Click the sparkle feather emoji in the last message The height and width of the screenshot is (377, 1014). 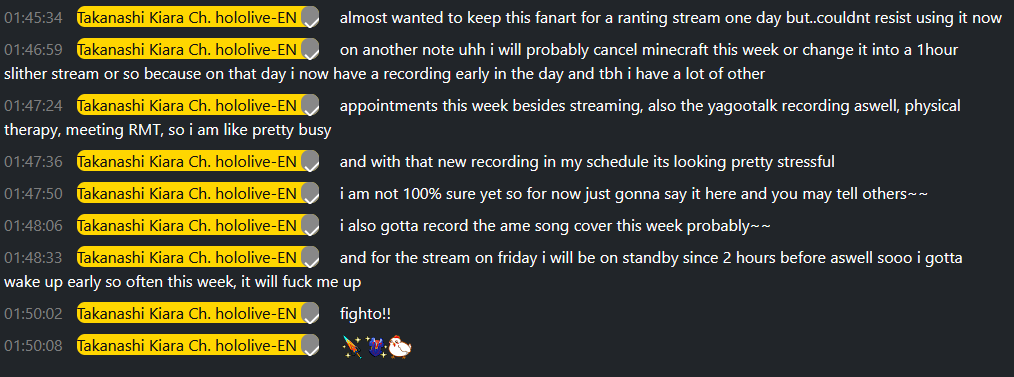point(351,347)
